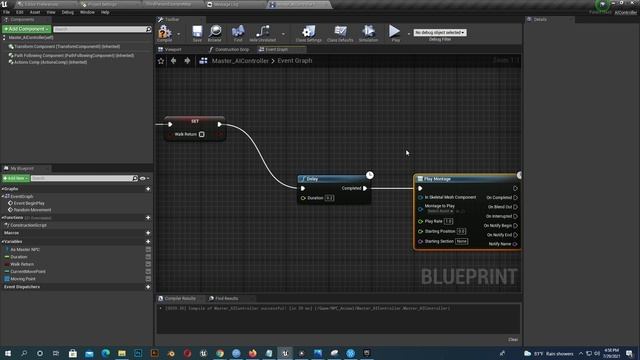The width and height of the screenshot is (640, 360).
Task: Click the blueprint icon beside Master_AIController breadcrumb
Action: pyautogui.click(x=203, y=61)
